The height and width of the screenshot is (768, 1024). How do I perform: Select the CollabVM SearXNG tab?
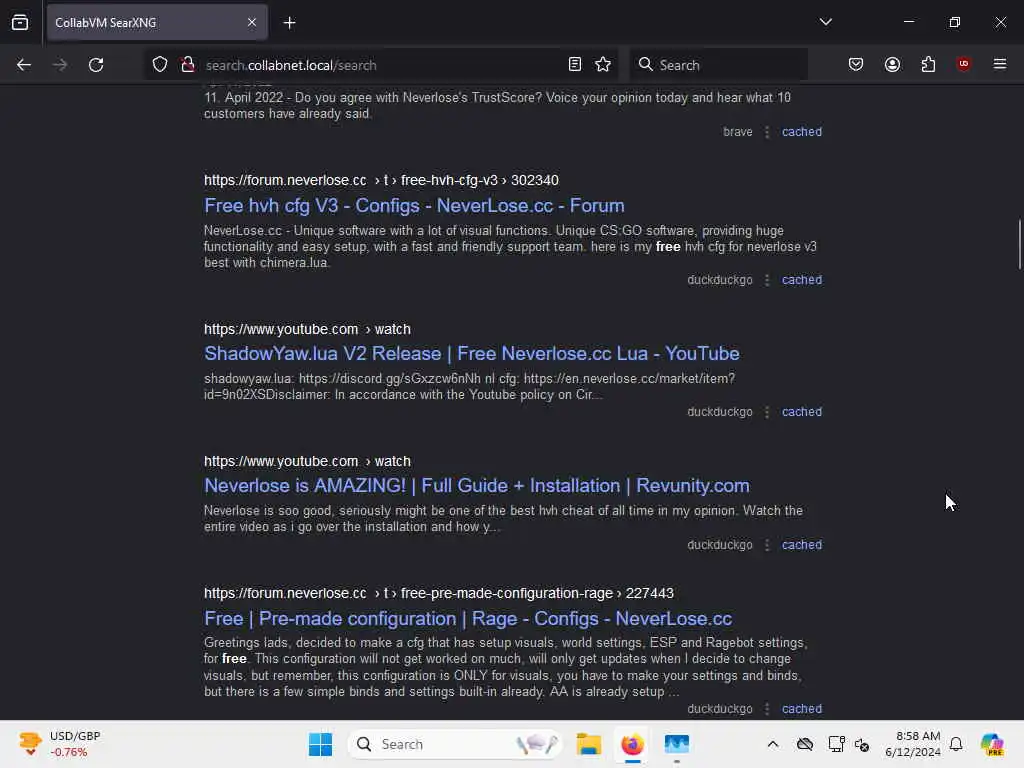pos(157,23)
